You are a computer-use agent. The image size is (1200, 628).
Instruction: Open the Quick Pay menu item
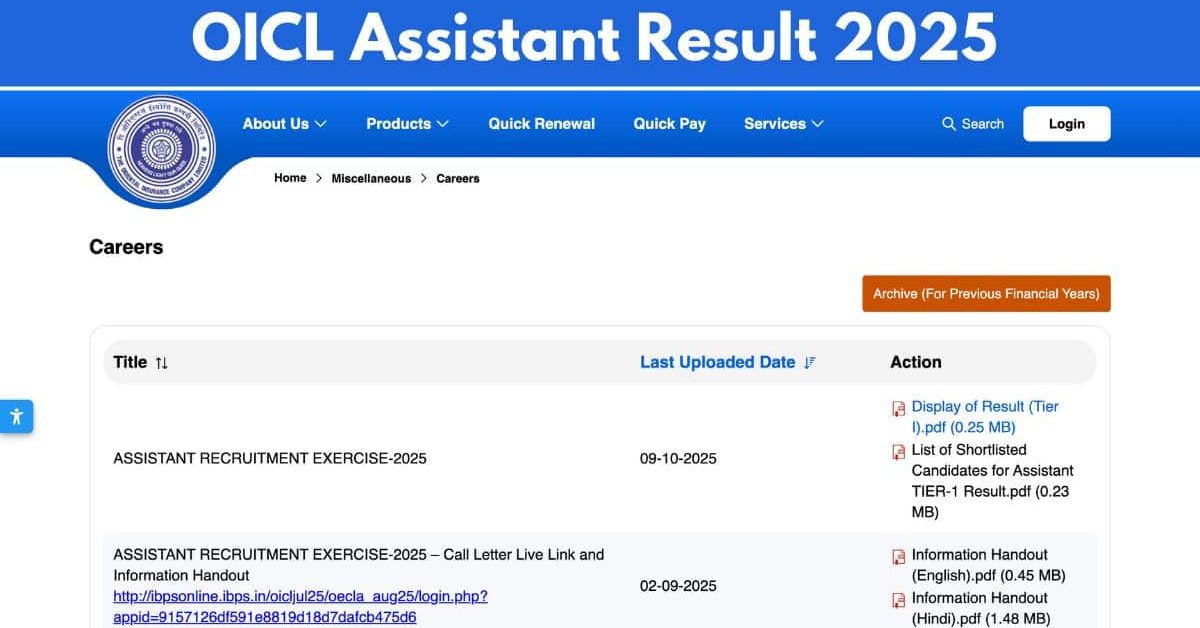click(669, 124)
